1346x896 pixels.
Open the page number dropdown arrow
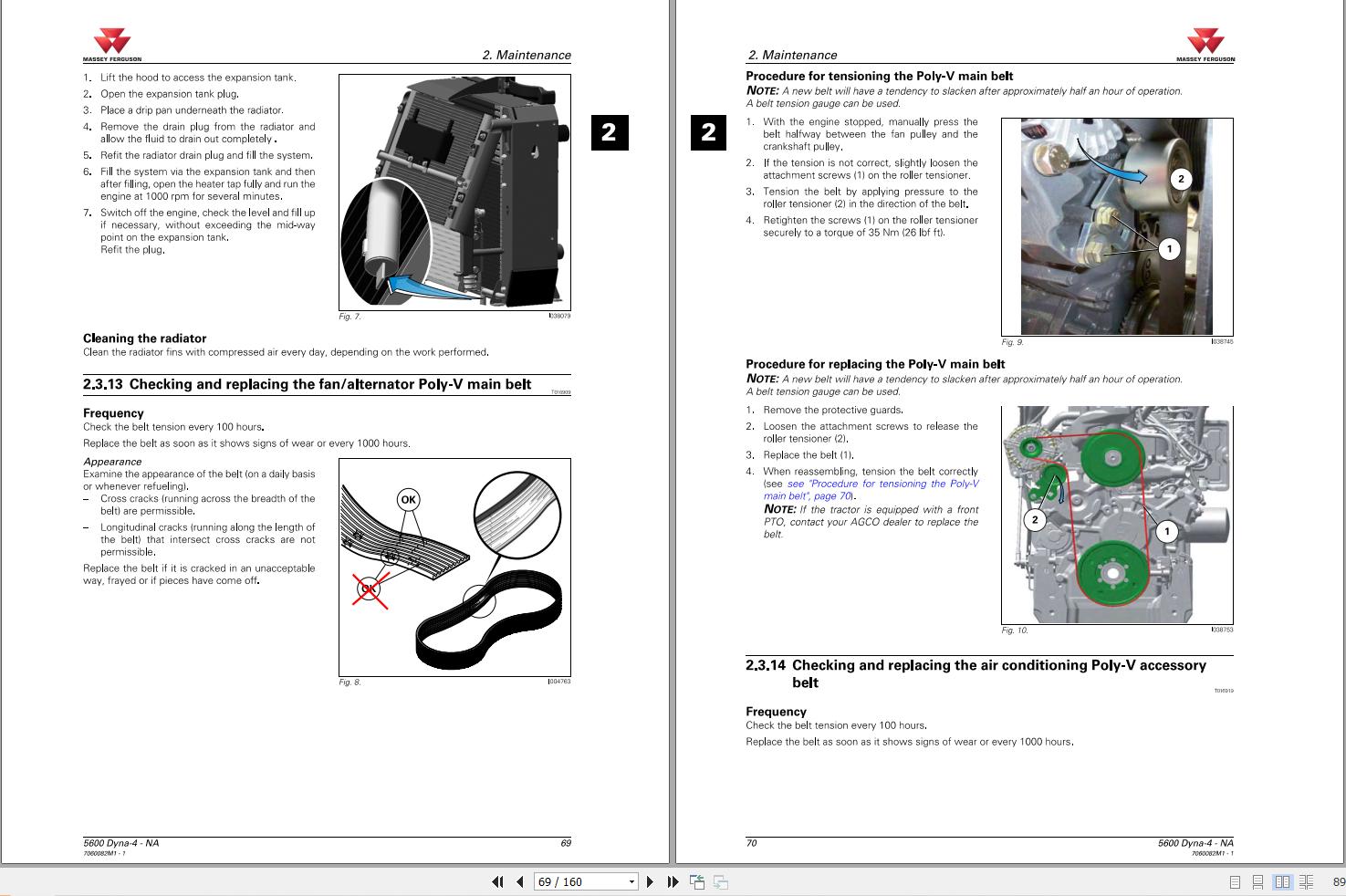click(x=631, y=881)
